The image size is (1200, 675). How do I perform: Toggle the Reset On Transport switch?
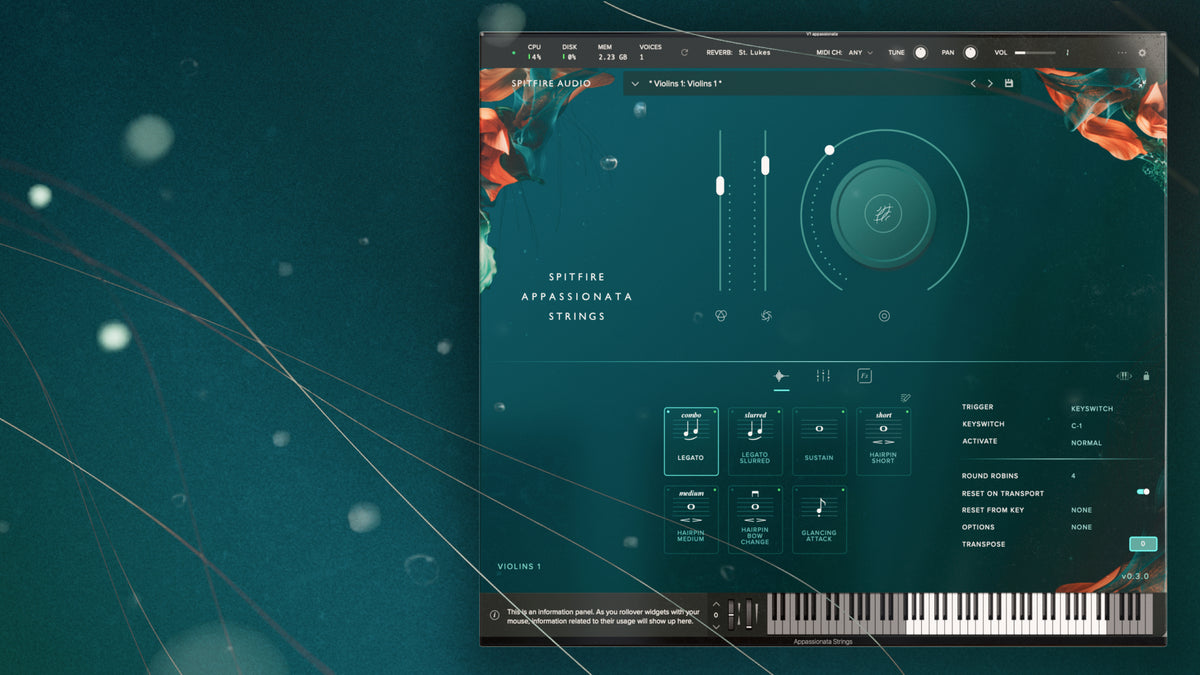(x=1142, y=492)
